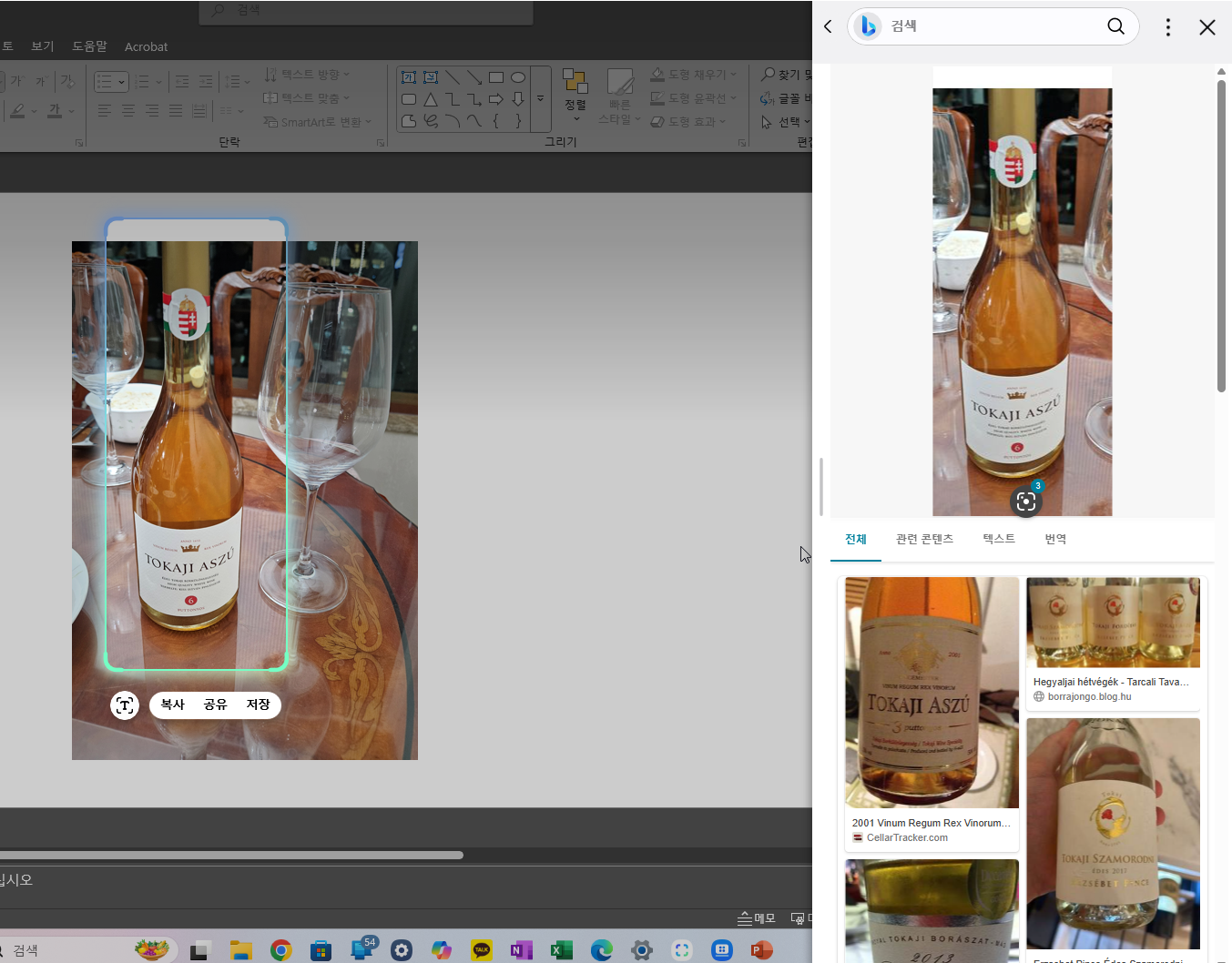
Task: Select the rectangle shape
Action: coord(496,77)
